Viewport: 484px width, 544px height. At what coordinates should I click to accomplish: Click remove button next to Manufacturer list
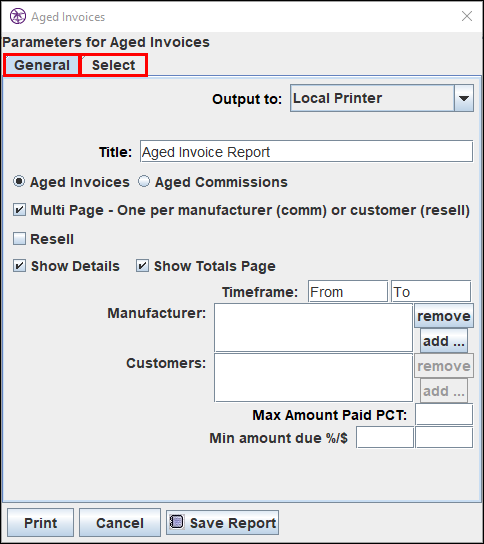444,316
